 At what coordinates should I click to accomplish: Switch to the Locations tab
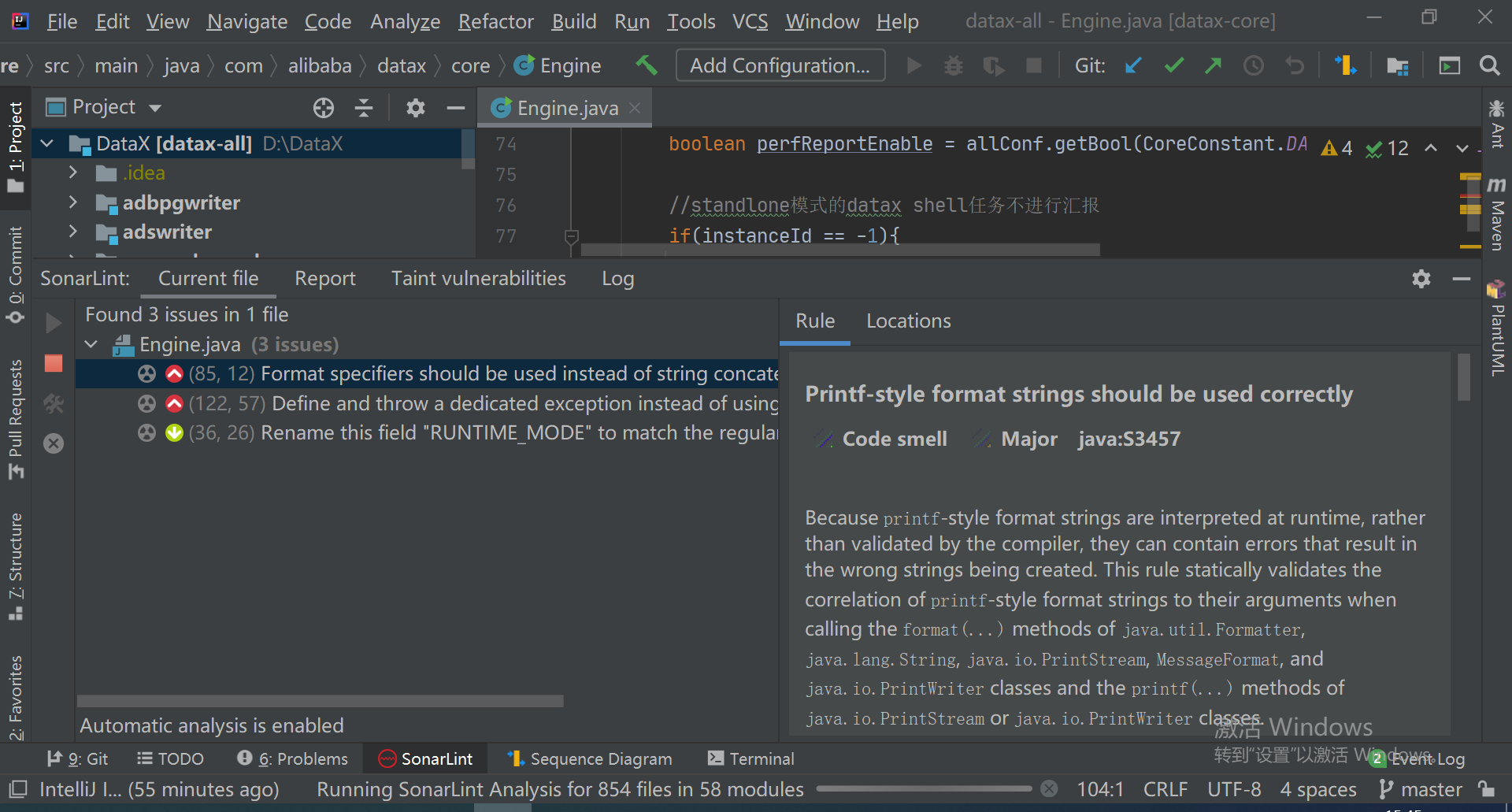coord(908,321)
